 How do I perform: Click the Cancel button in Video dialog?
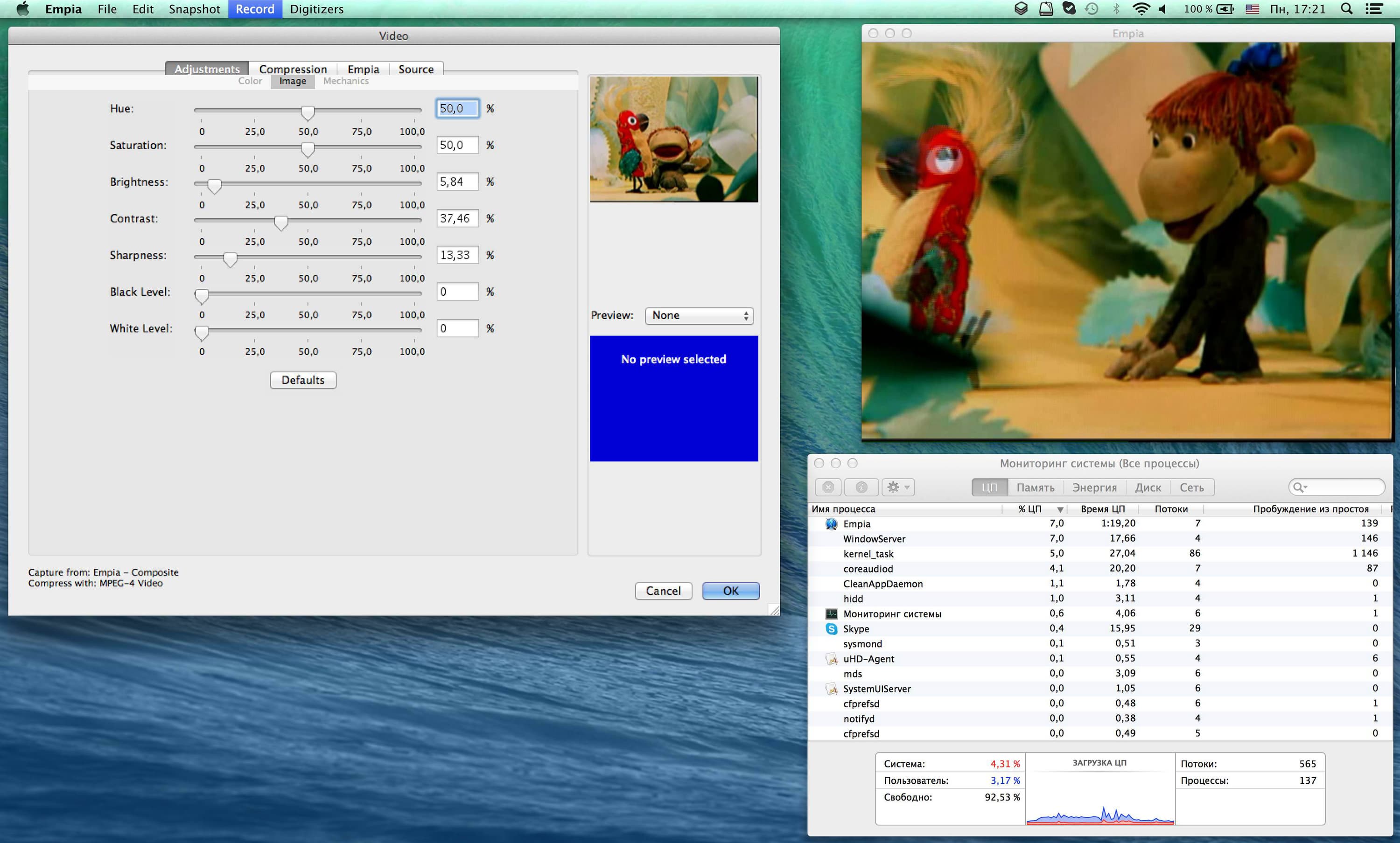(663, 591)
